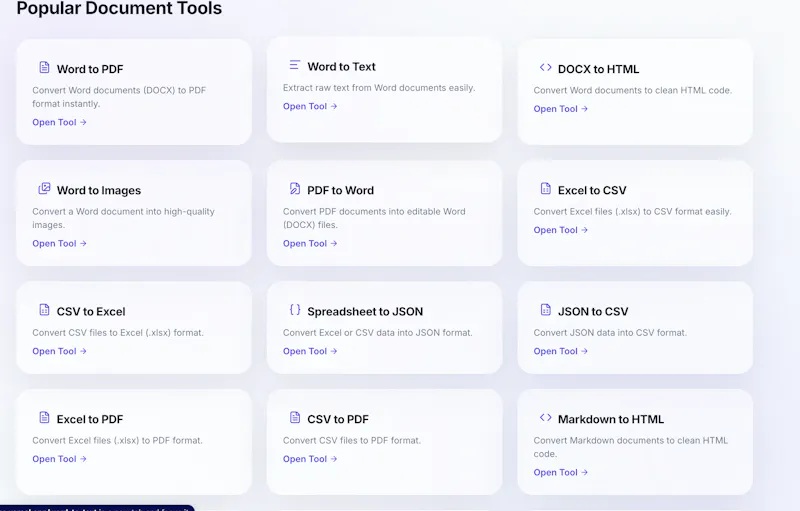
Task: Click 'Convert a Word document into high-quality images.' text
Action: point(123,218)
